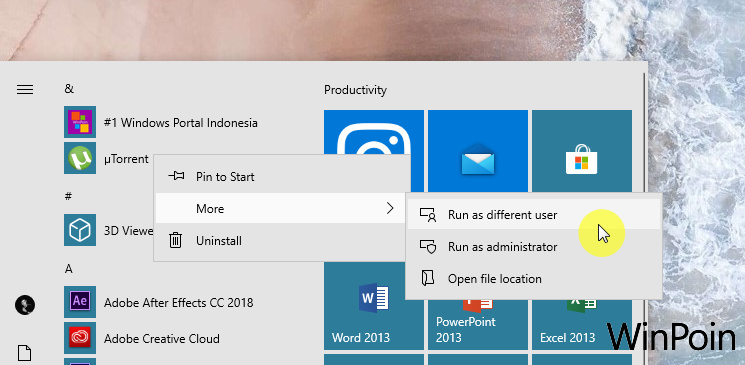The image size is (745, 365).
Task: Select Run as different user
Action: [x=534, y=215]
